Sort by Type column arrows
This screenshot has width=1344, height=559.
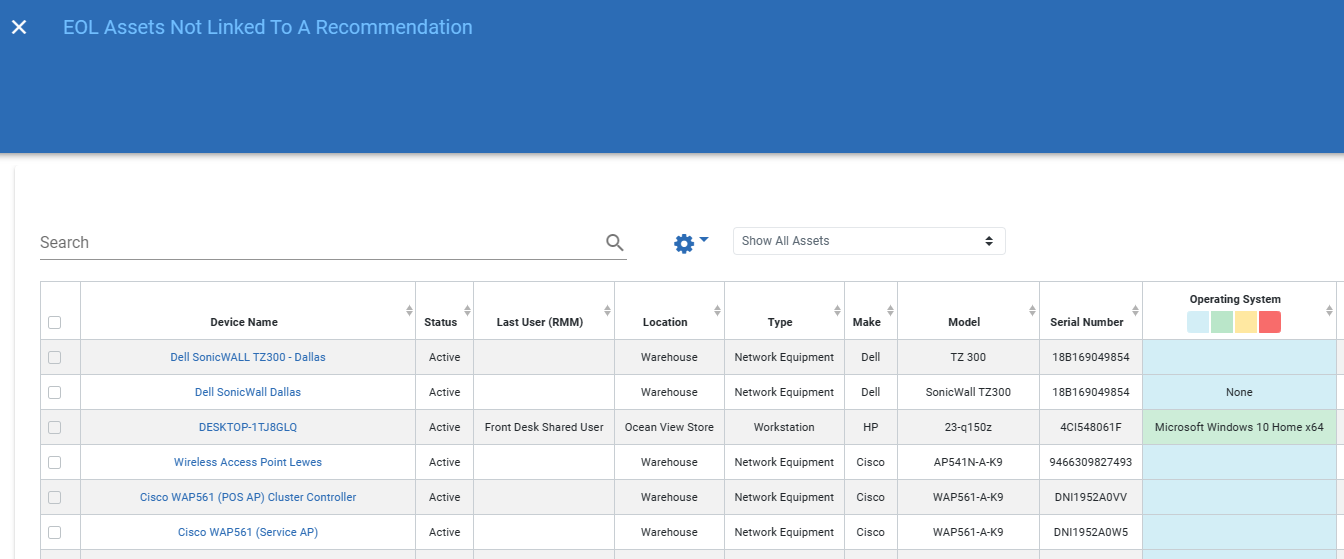pos(838,311)
